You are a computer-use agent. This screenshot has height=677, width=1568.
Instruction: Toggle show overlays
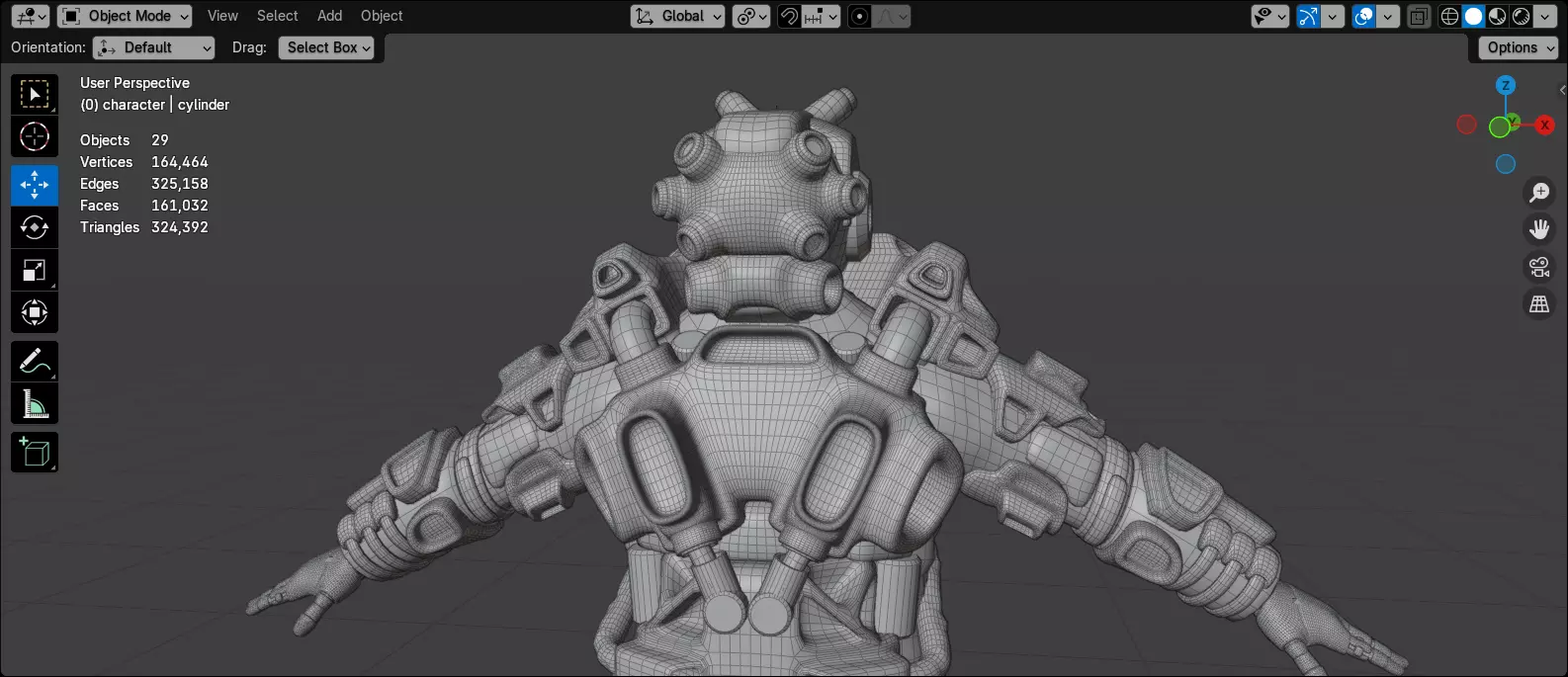point(1363,16)
